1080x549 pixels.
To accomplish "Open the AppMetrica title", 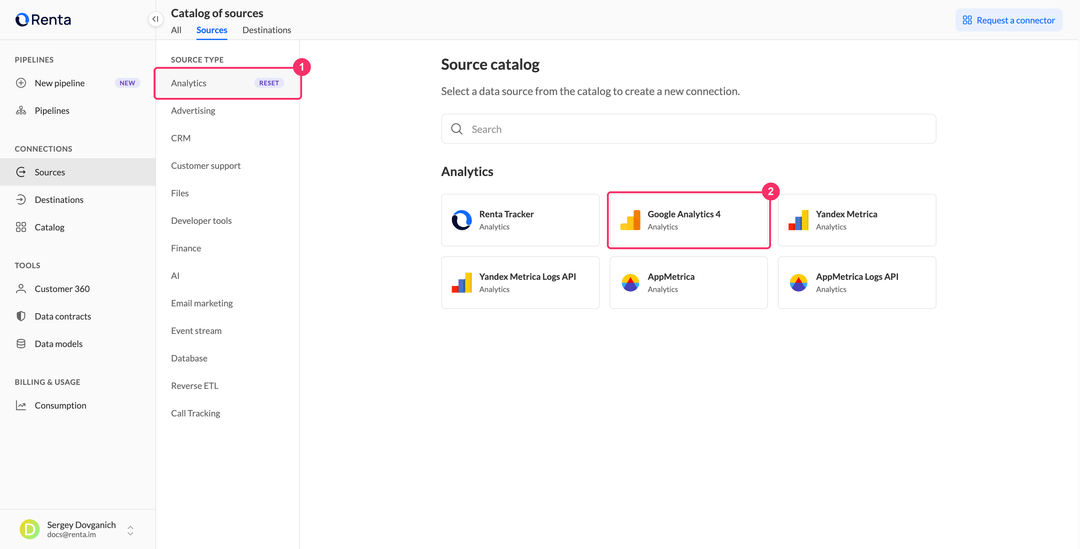I will pos(671,277).
